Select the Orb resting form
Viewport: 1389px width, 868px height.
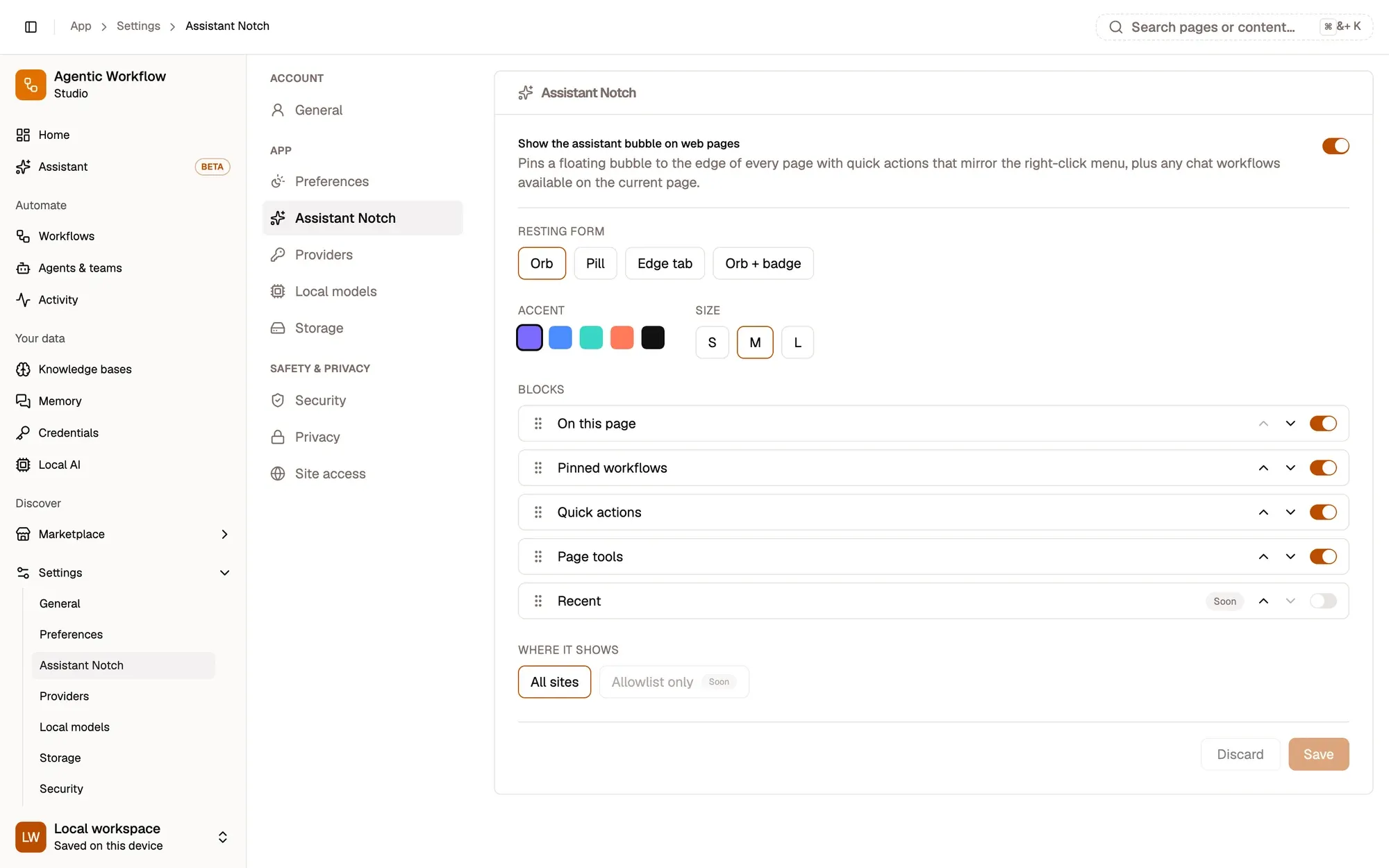tap(542, 263)
